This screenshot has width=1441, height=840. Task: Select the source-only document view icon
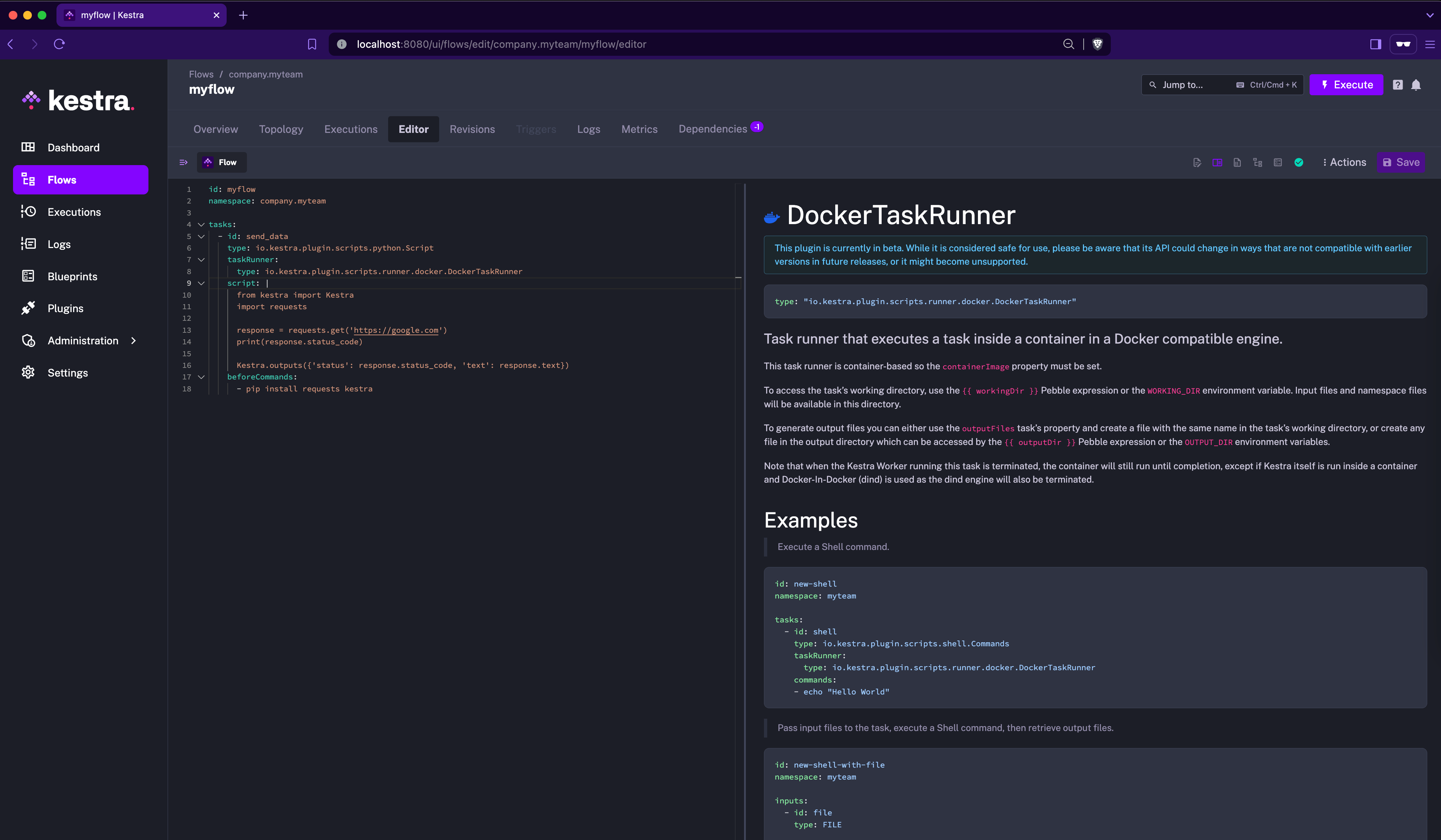[1238, 163]
